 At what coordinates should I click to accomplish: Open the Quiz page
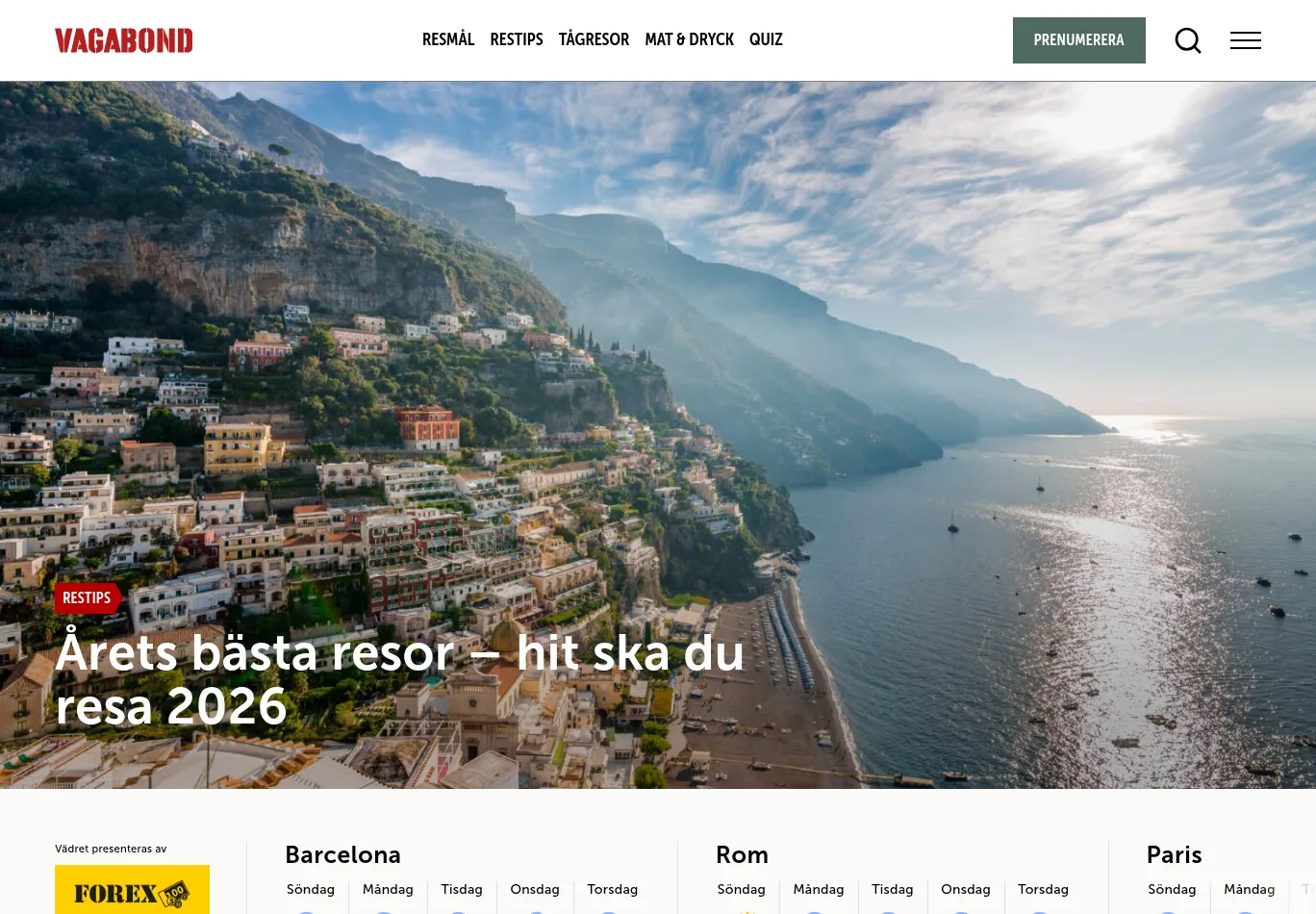766,39
